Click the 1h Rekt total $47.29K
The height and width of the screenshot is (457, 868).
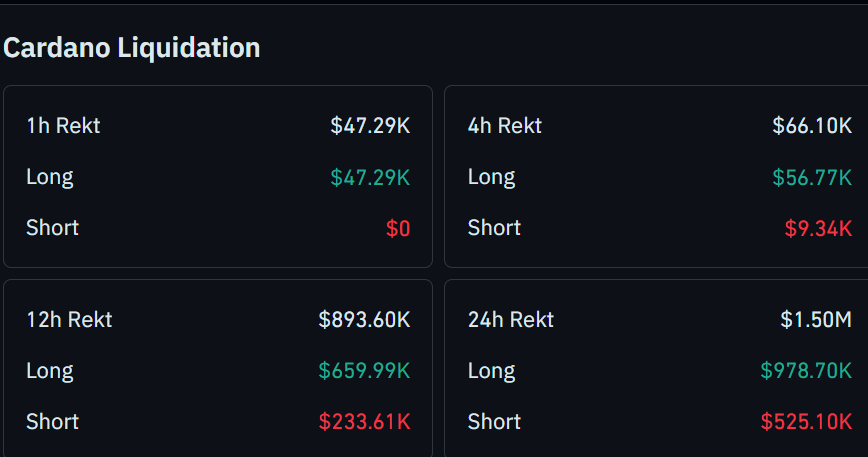point(370,126)
